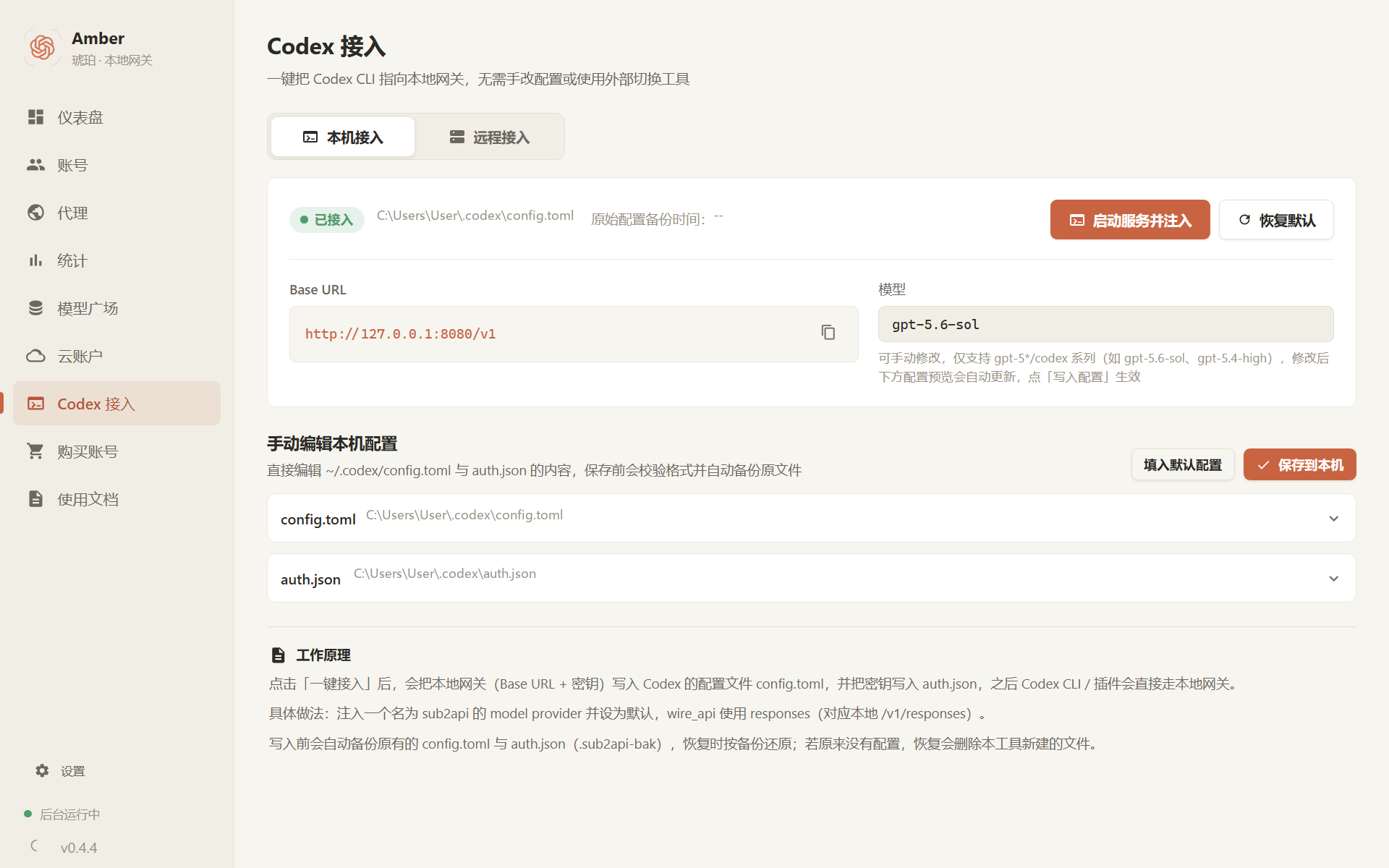Select Codex 接入 in the sidebar
Screen dimensions: 1389x868
pyautogui.click(x=116, y=404)
